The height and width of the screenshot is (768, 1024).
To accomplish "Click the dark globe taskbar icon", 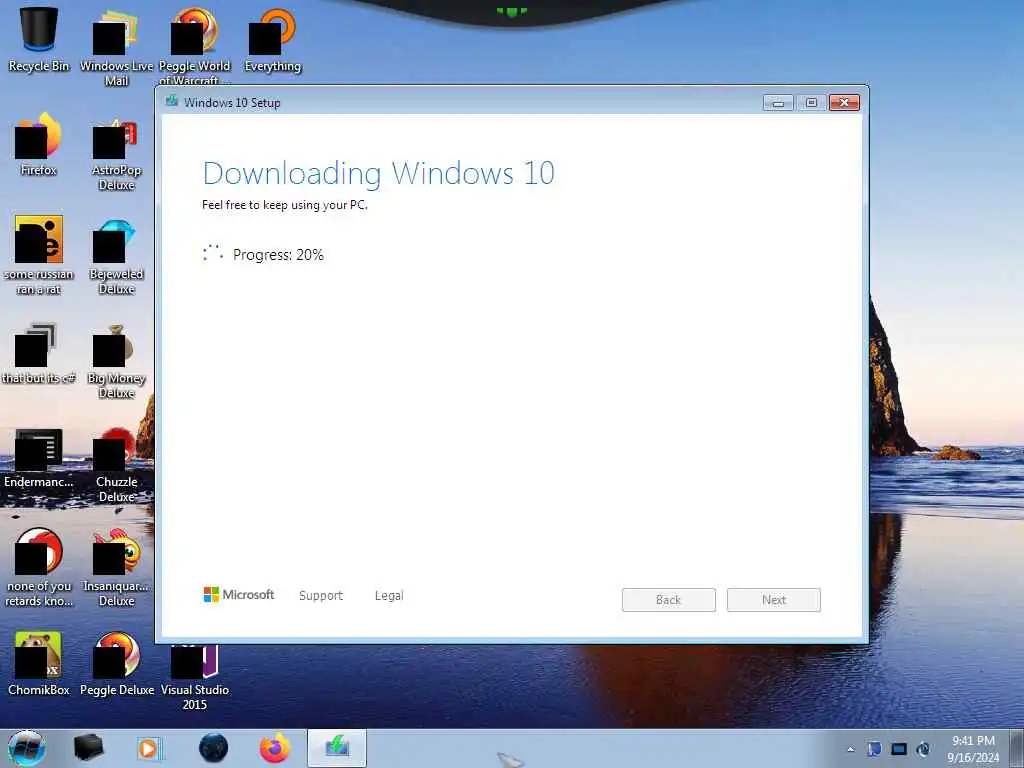I will click(214, 748).
